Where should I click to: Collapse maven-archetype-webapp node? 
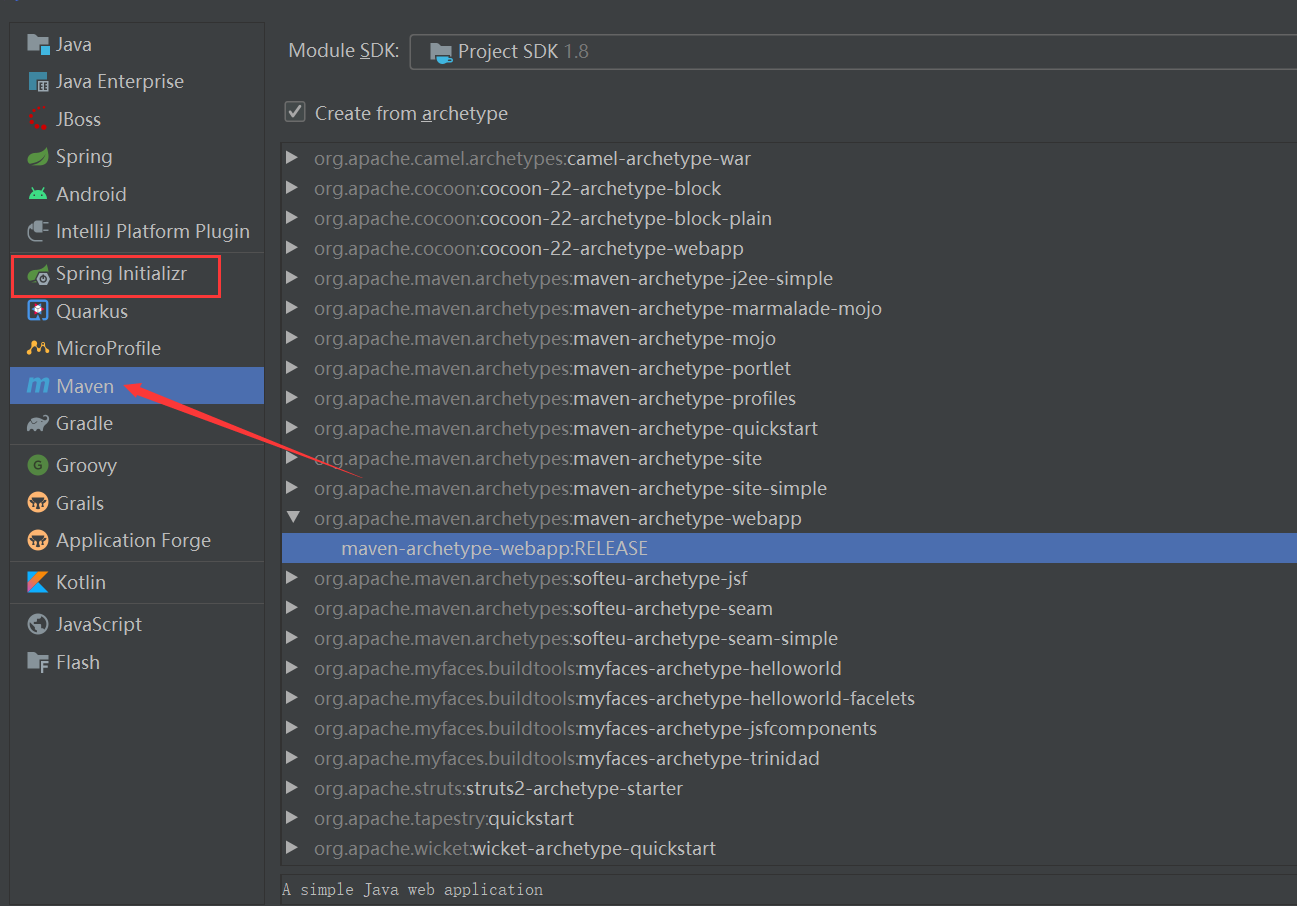click(292, 518)
